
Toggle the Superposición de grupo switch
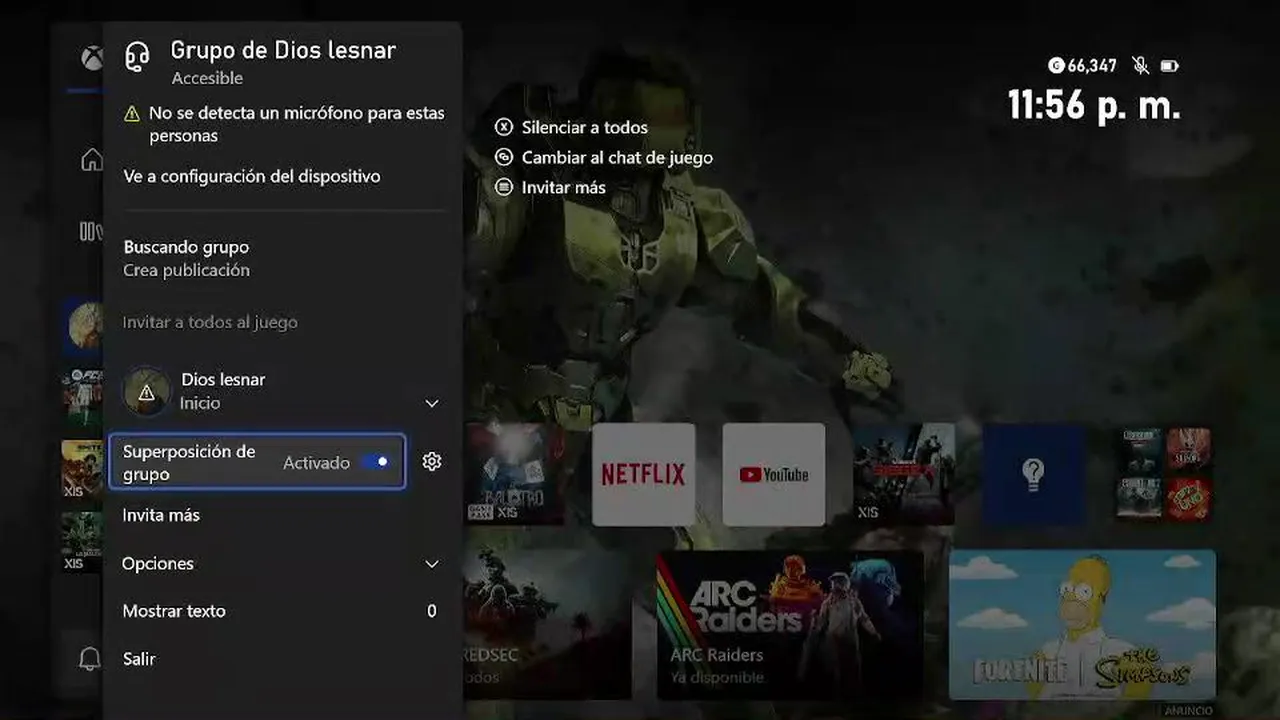click(x=375, y=462)
